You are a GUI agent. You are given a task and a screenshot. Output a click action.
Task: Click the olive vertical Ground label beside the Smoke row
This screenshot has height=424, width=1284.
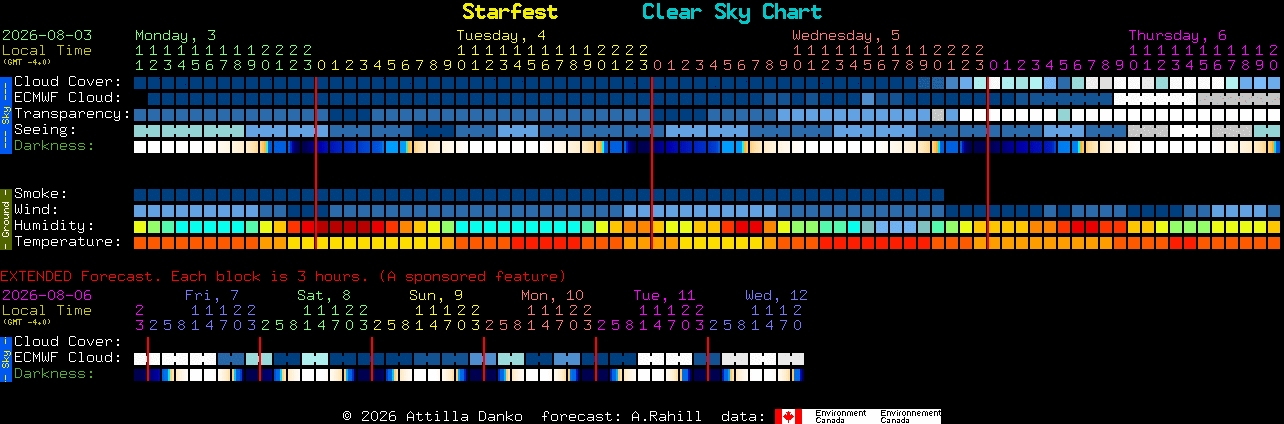coord(6,217)
